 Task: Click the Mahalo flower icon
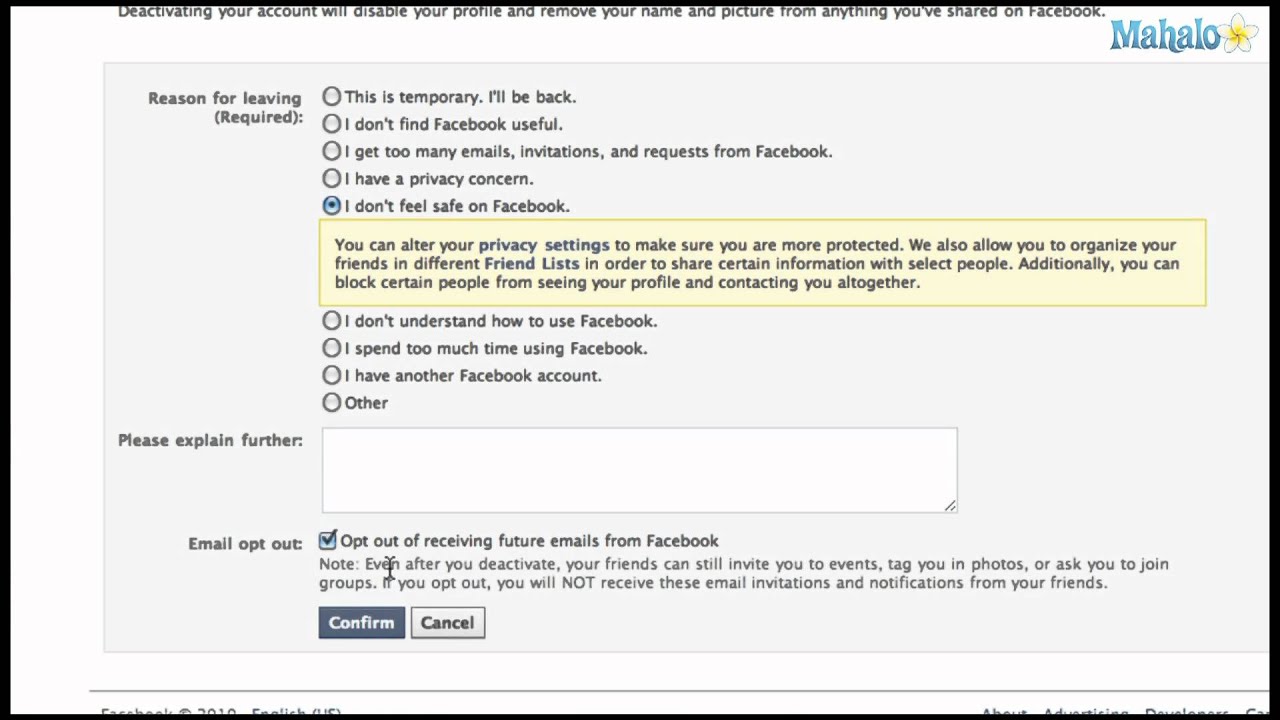(x=1241, y=34)
